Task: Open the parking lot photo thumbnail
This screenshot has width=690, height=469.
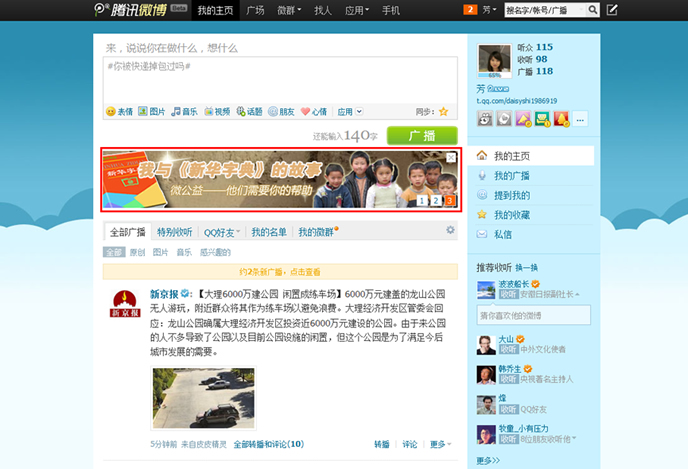Action: (x=203, y=397)
